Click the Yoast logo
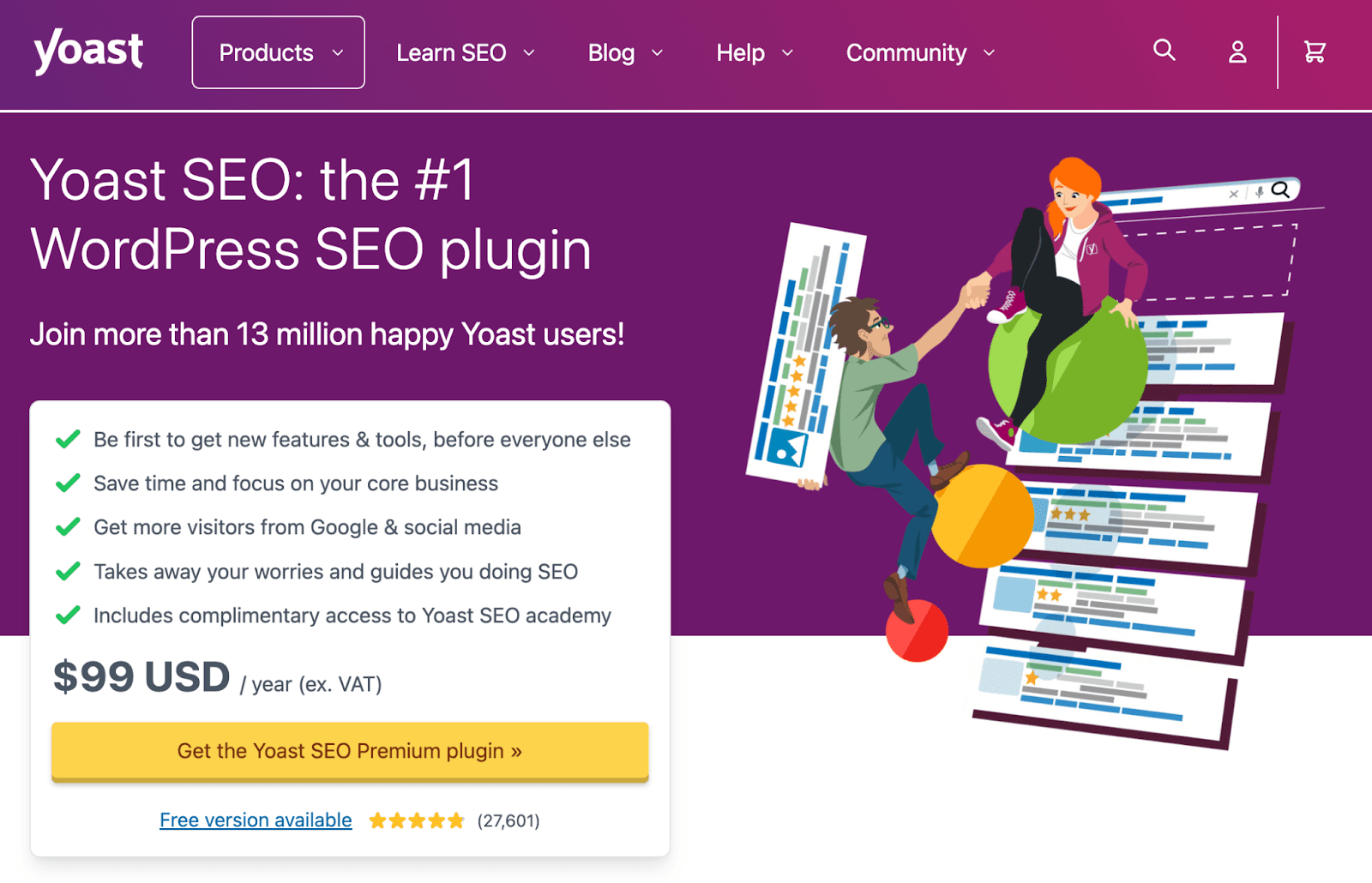 88,51
